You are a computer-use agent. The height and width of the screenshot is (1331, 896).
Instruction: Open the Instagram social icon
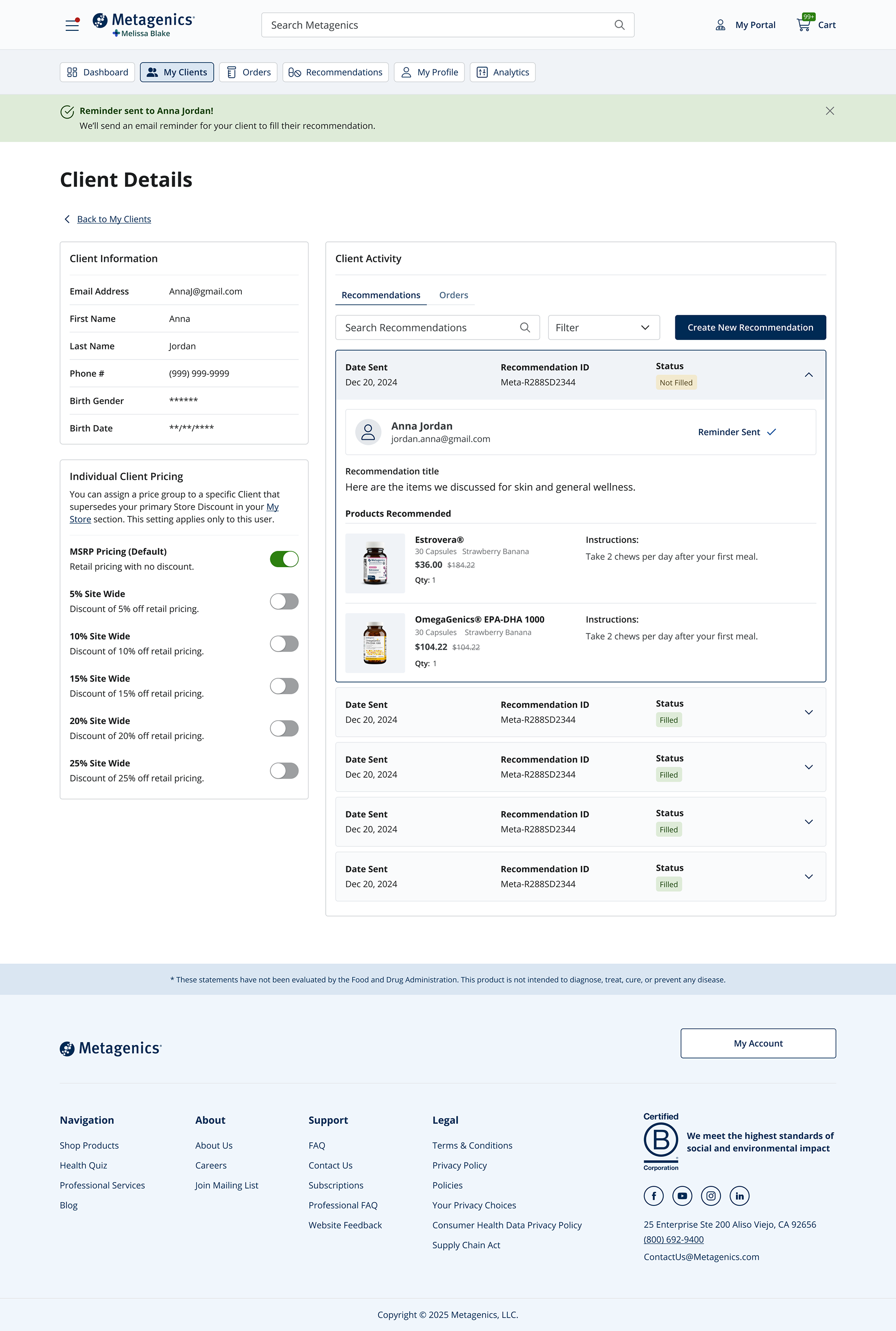[711, 1196]
